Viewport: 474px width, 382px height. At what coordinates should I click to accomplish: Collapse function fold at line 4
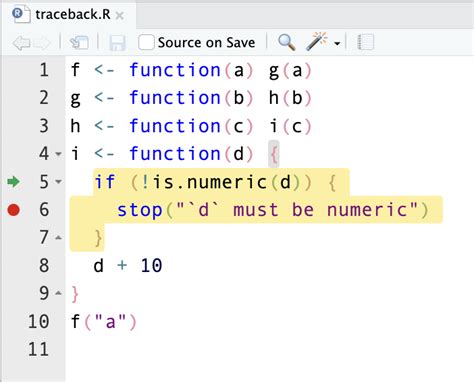[x=58, y=154]
